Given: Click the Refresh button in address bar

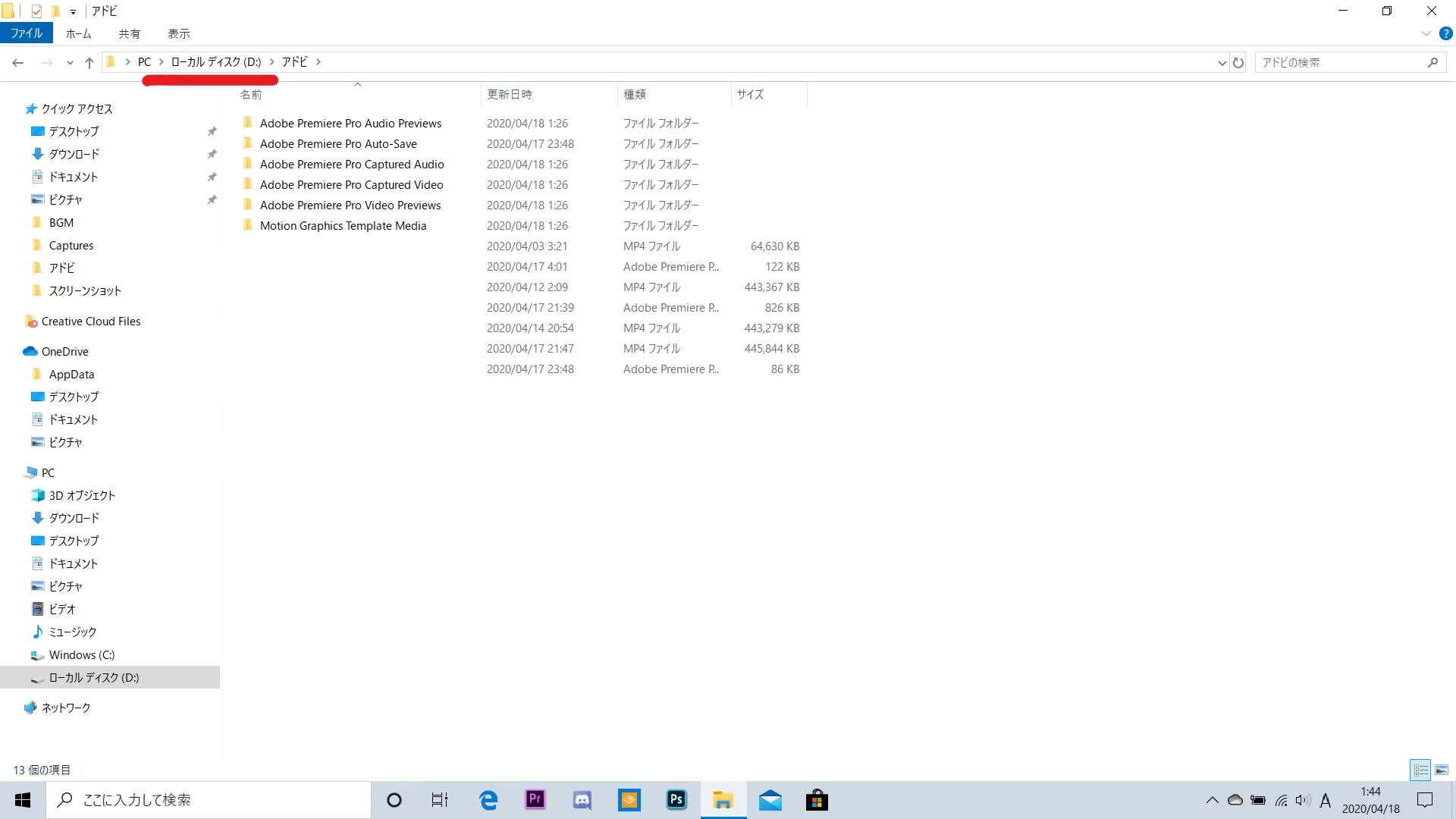Looking at the screenshot, I should [1238, 63].
